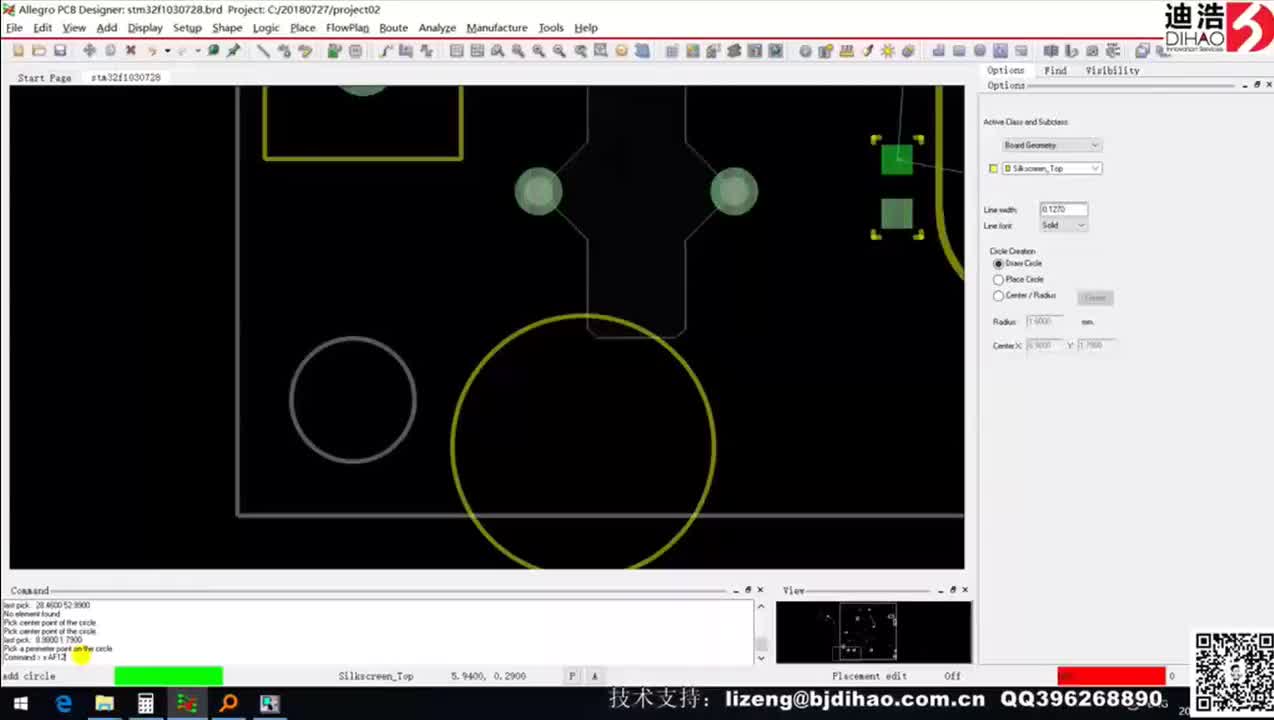The image size is (1274, 720).
Task: Select the Move tool icon
Action: [89, 51]
